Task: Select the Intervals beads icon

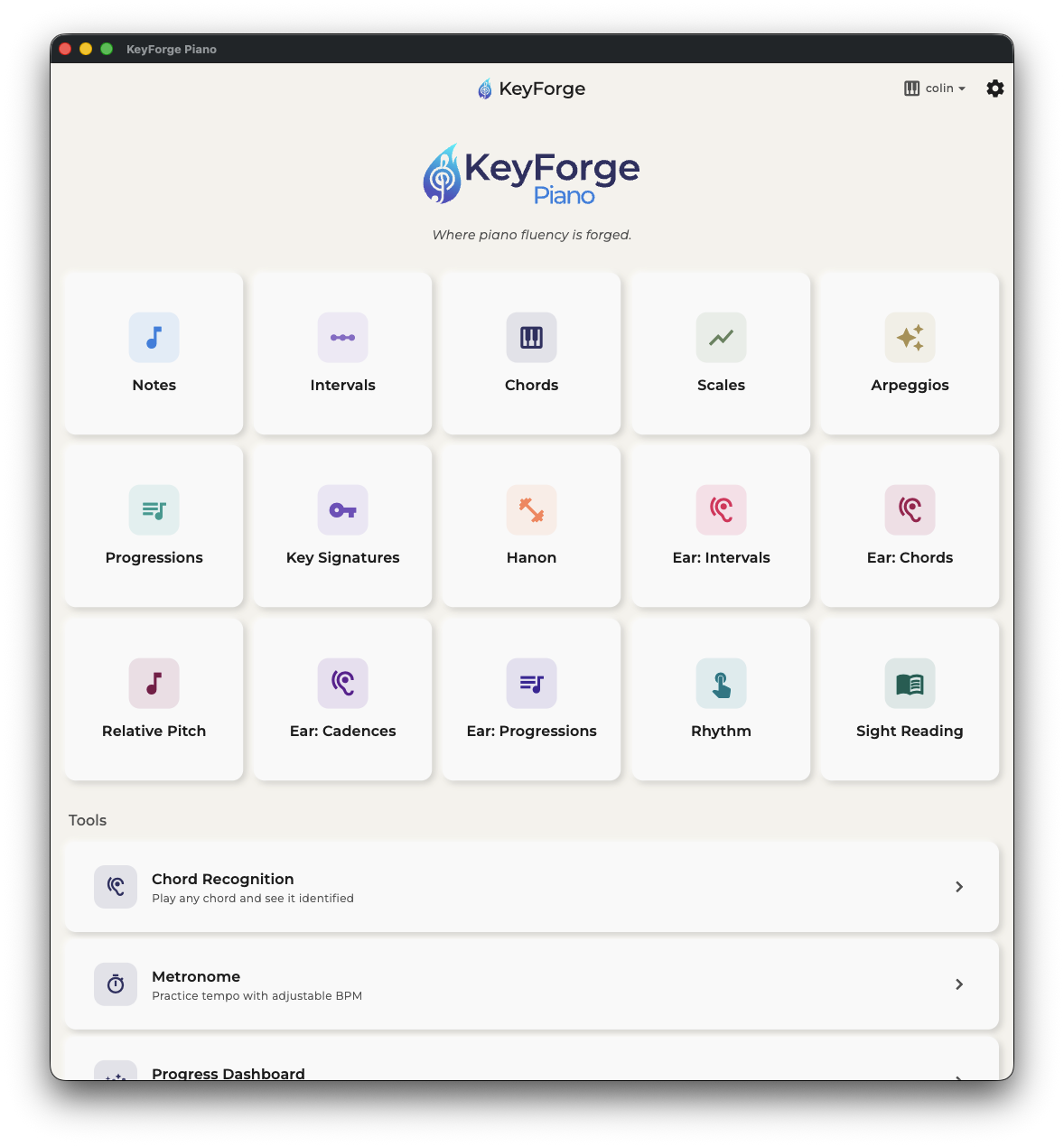Action: click(x=342, y=337)
